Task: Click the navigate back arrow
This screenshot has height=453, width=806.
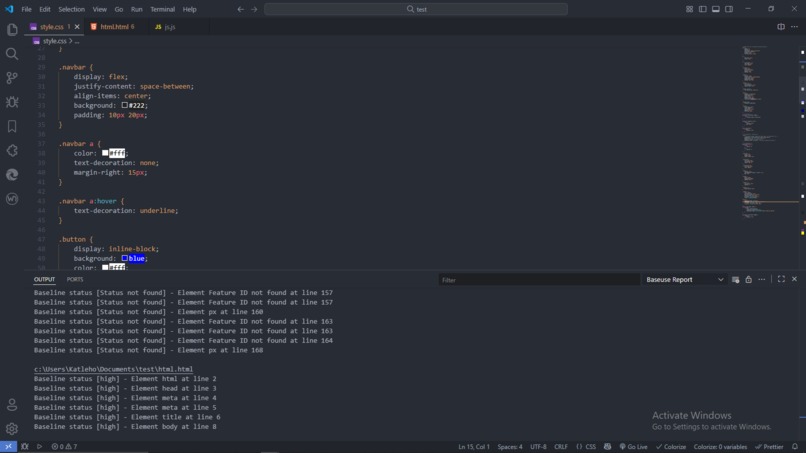Action: (241, 9)
